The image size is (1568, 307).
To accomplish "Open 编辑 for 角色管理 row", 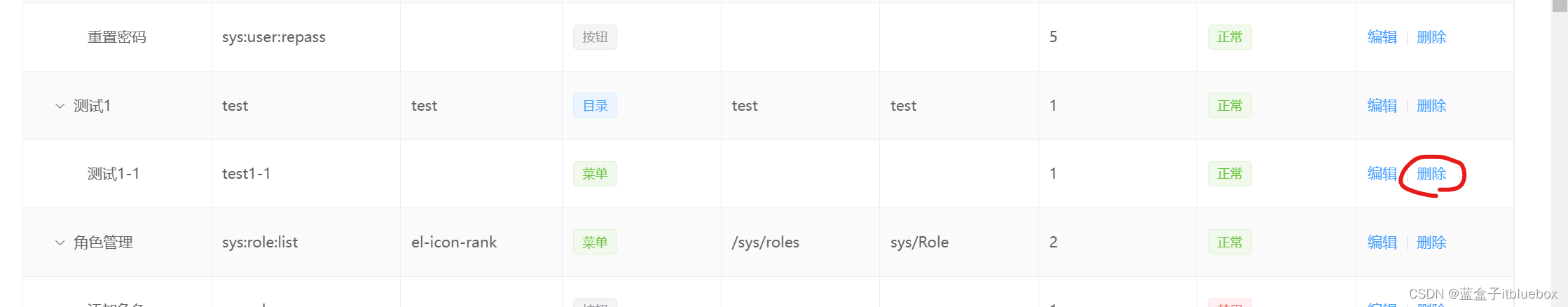I will point(1382,243).
